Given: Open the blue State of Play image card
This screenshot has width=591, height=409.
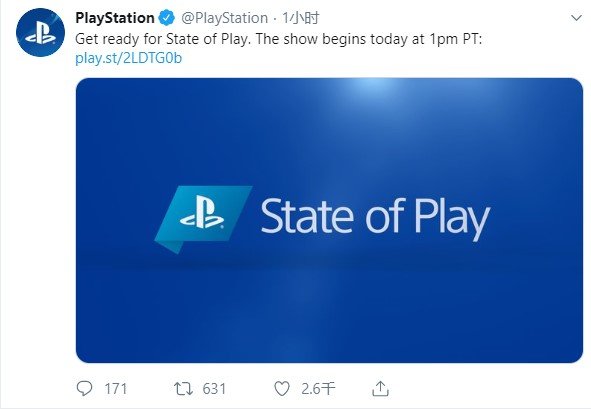Looking at the screenshot, I should 329,221.
